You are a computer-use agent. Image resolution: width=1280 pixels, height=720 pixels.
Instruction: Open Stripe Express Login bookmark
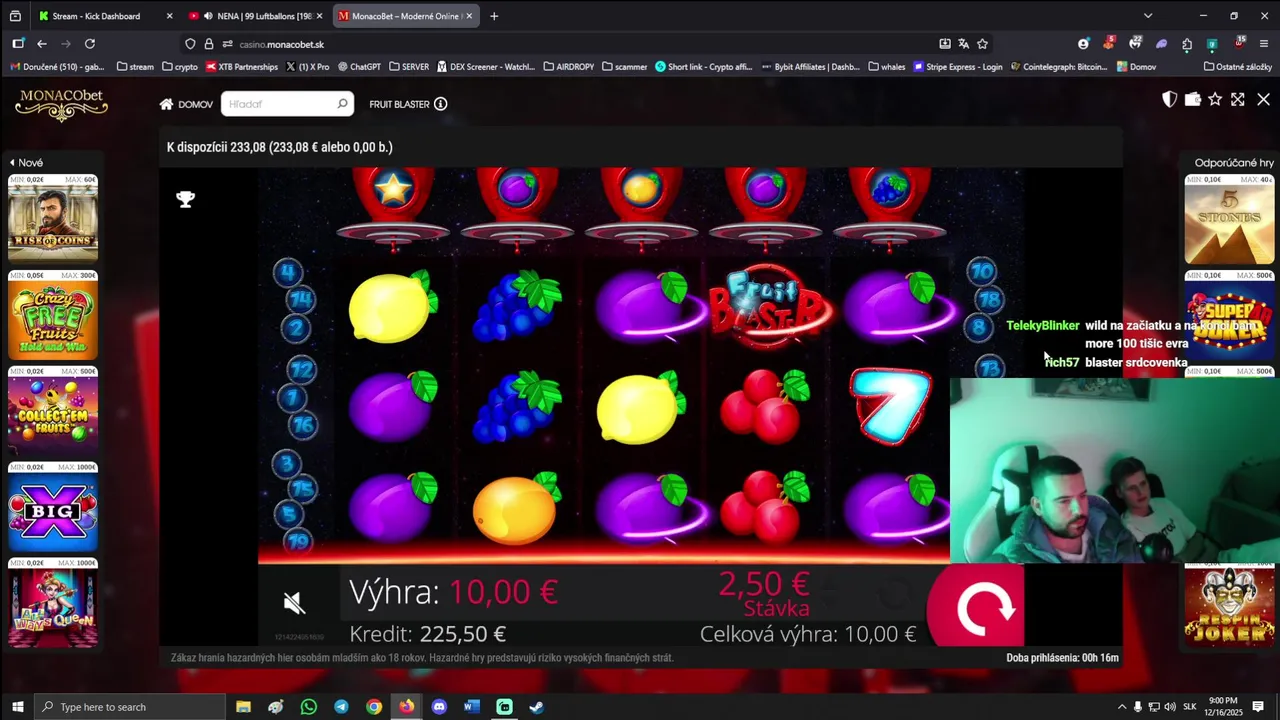click(957, 67)
